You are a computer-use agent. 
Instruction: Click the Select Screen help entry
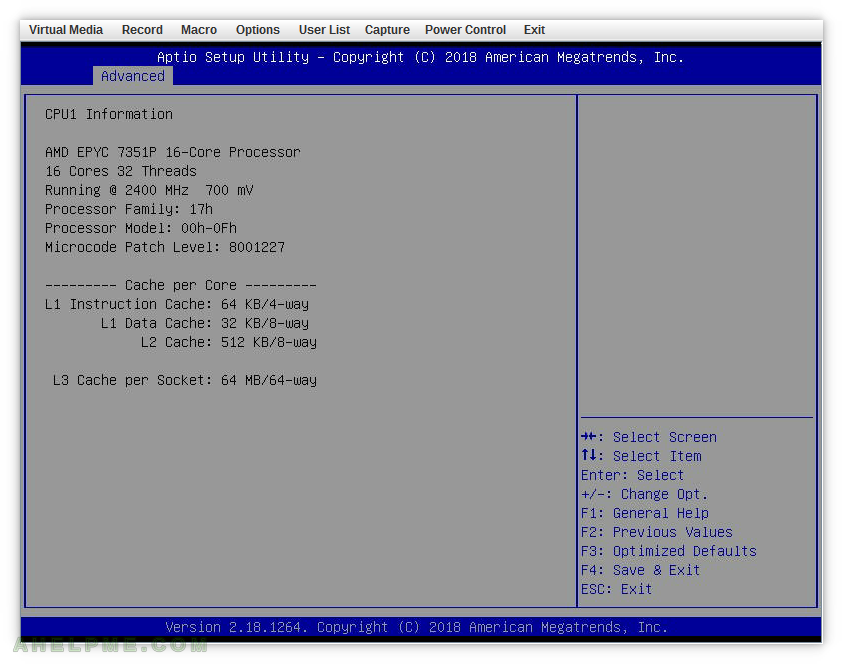(x=649, y=437)
